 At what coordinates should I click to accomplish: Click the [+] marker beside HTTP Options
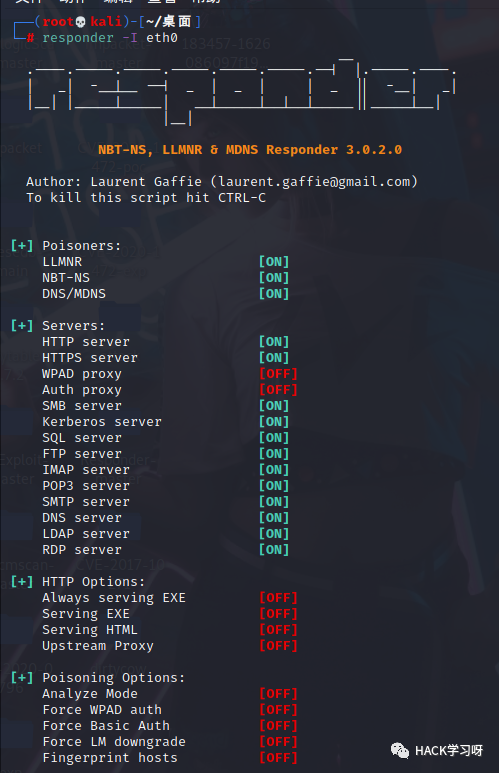click(22, 581)
